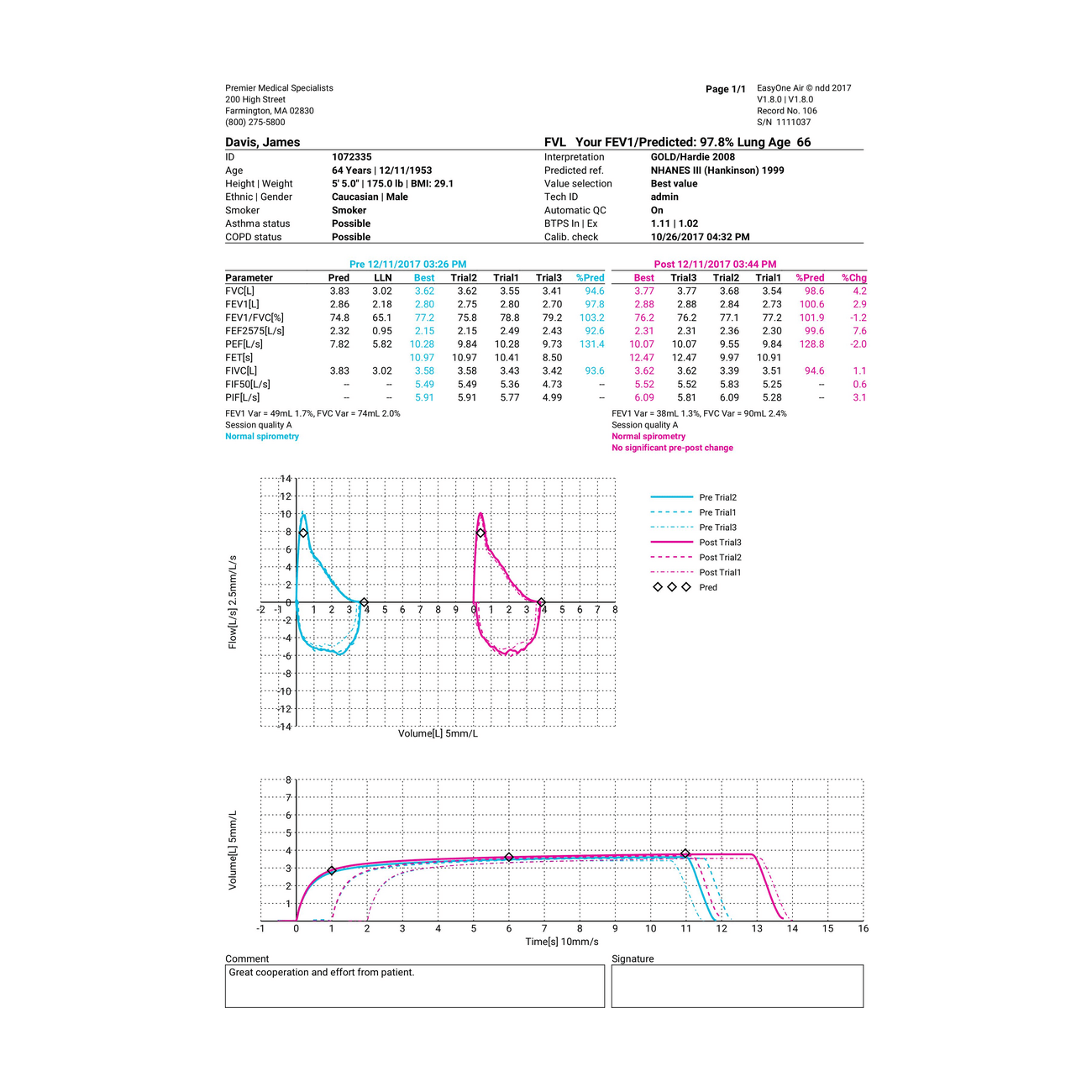The height and width of the screenshot is (1092, 1092).
Task: Click the magenta %Chg column header
Action: (853, 278)
